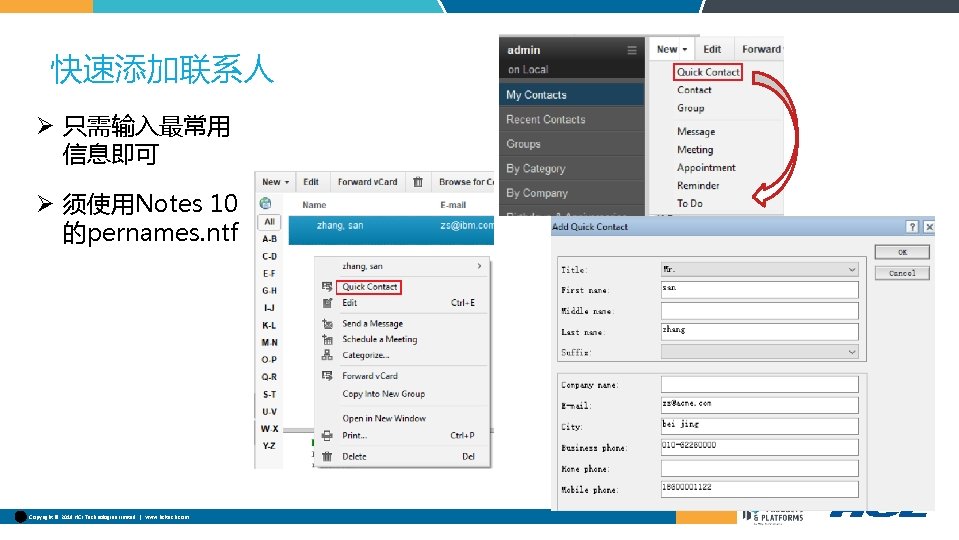Select the K-L index tab
Screen dimensions: 959x540
pos(269,325)
